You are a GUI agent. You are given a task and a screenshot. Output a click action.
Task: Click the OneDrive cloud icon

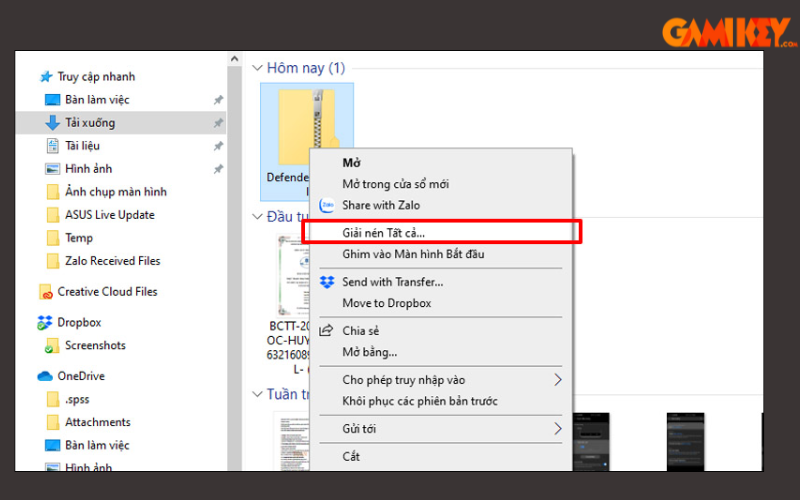(45, 376)
